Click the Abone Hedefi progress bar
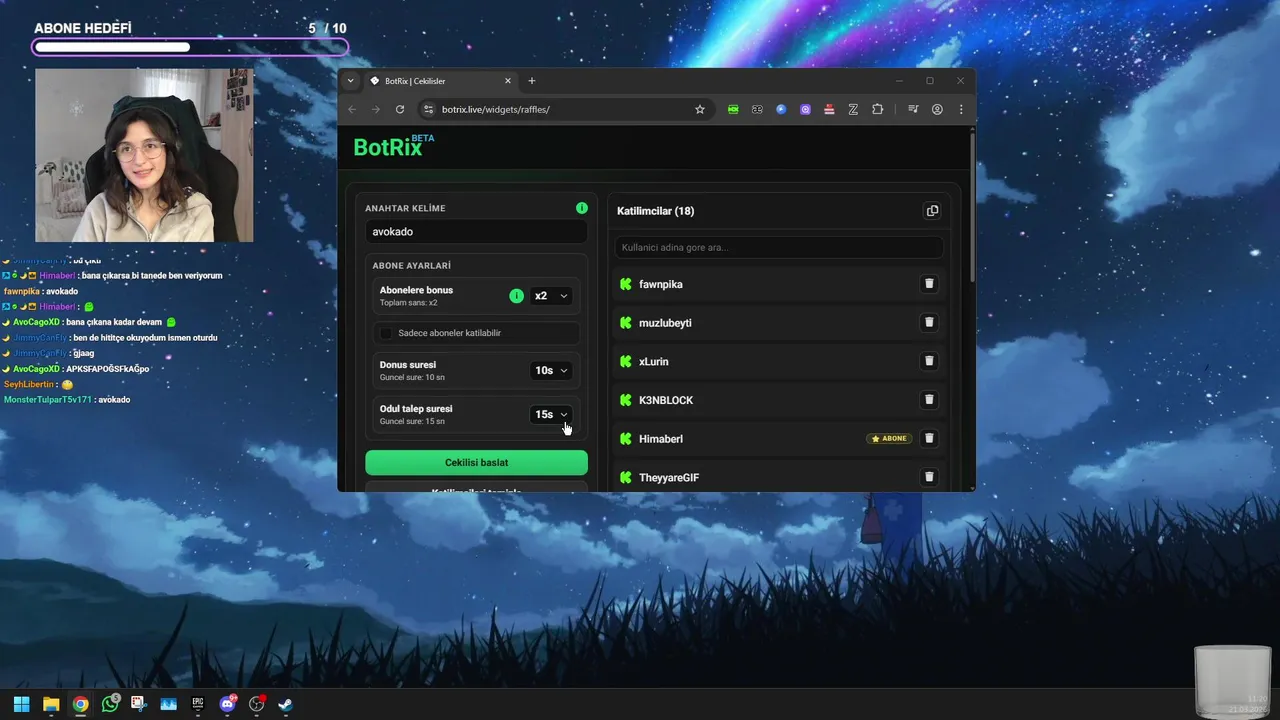Viewport: 1280px width, 720px height. click(x=190, y=47)
